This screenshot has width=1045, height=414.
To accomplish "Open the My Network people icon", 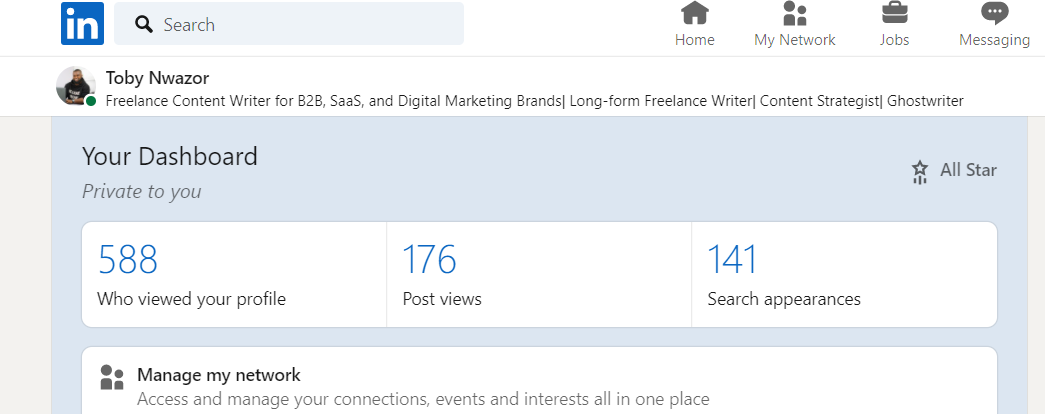I will (x=794, y=14).
